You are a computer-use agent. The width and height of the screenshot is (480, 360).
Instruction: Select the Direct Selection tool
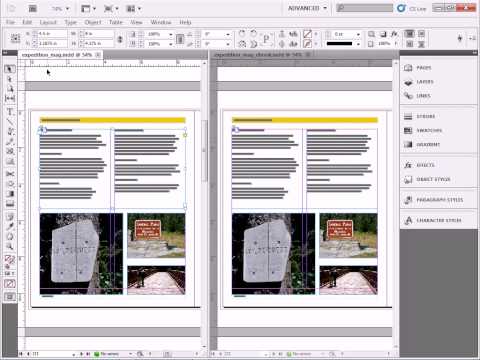coord(10,79)
